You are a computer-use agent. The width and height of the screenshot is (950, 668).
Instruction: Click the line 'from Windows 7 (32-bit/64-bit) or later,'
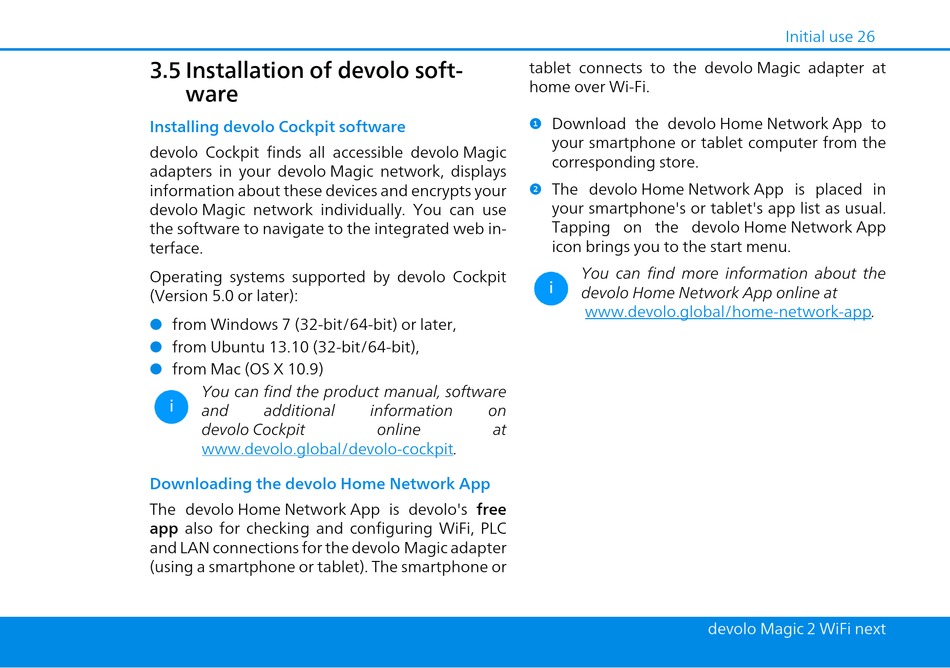(x=314, y=325)
